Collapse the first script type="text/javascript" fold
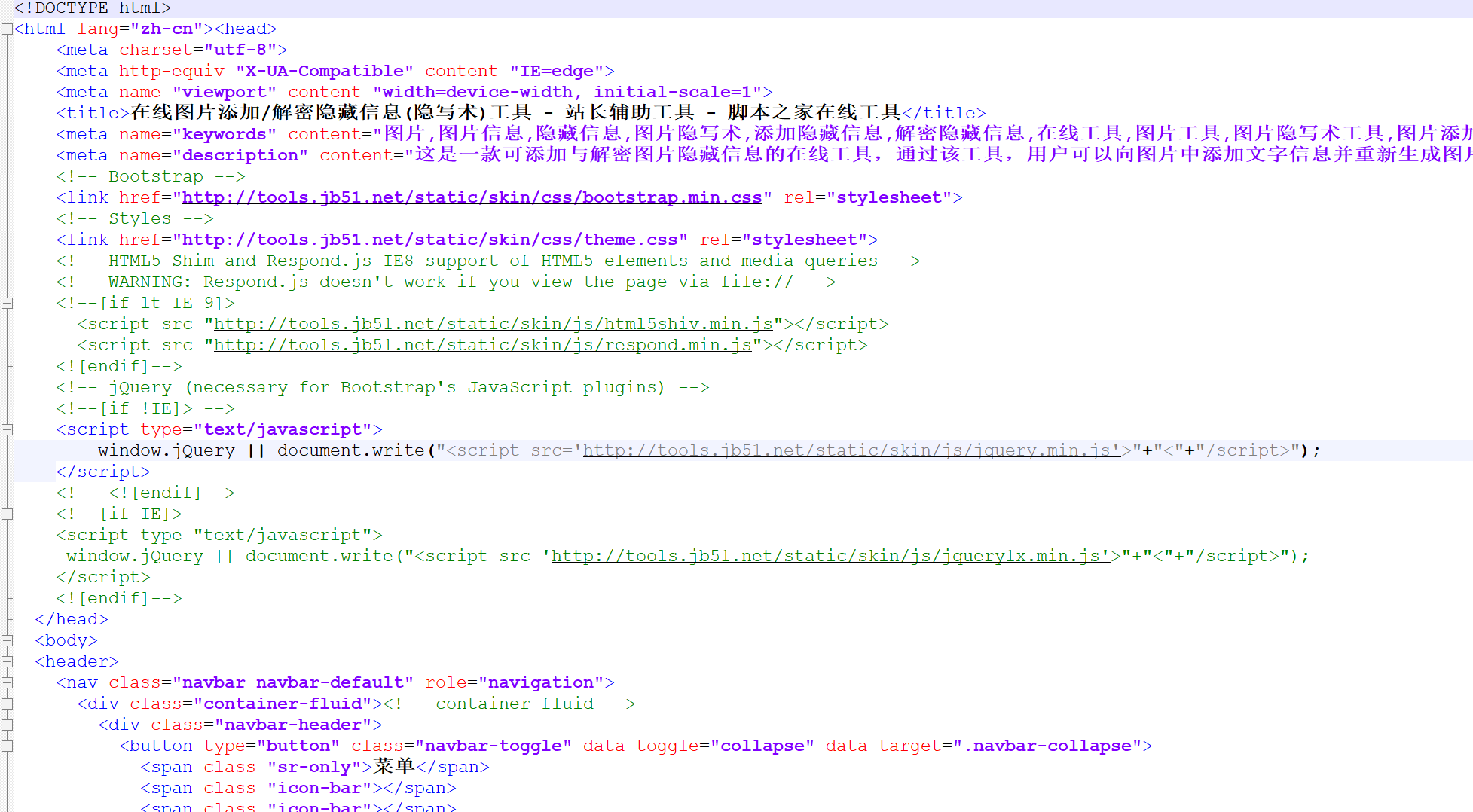 7,430
